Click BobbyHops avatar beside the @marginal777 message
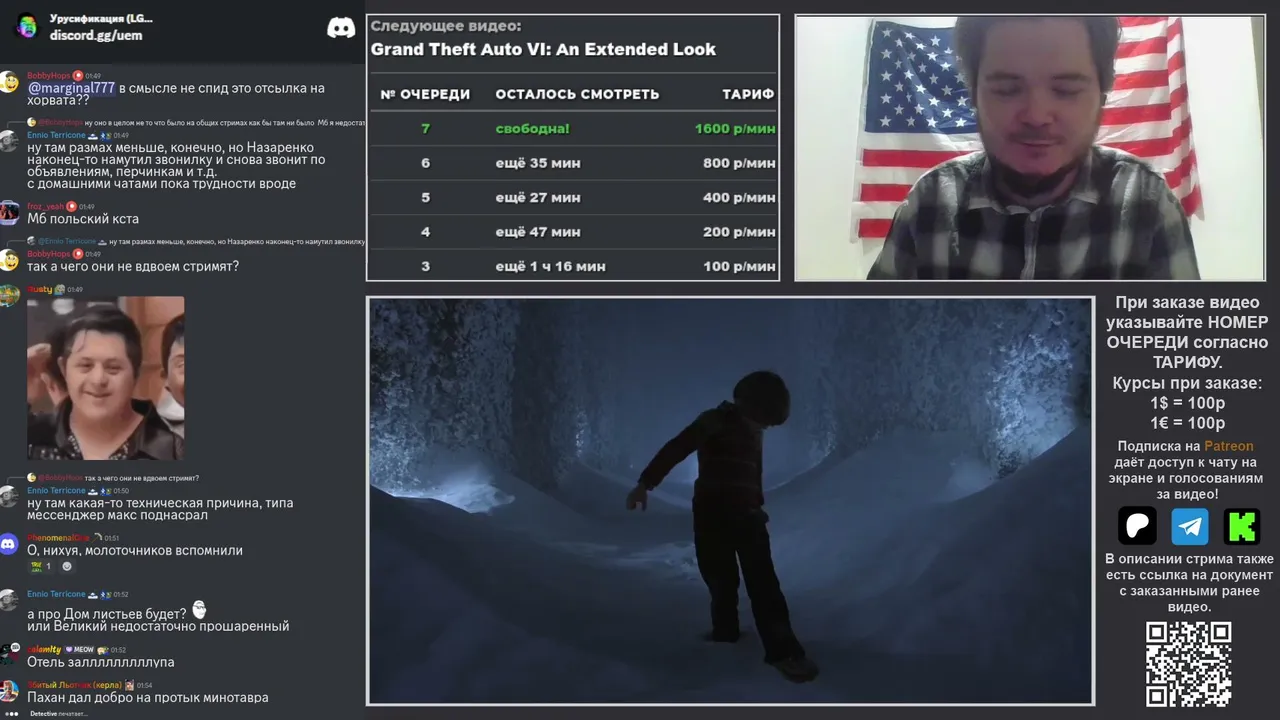This screenshot has width=1280, height=720. pos(9,82)
